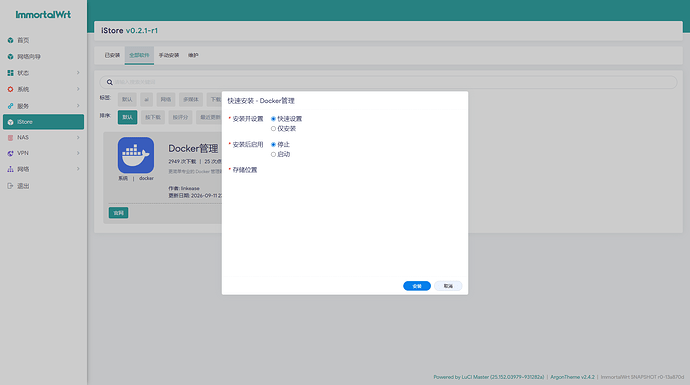Click the red 系统 gear icon

[10, 89]
